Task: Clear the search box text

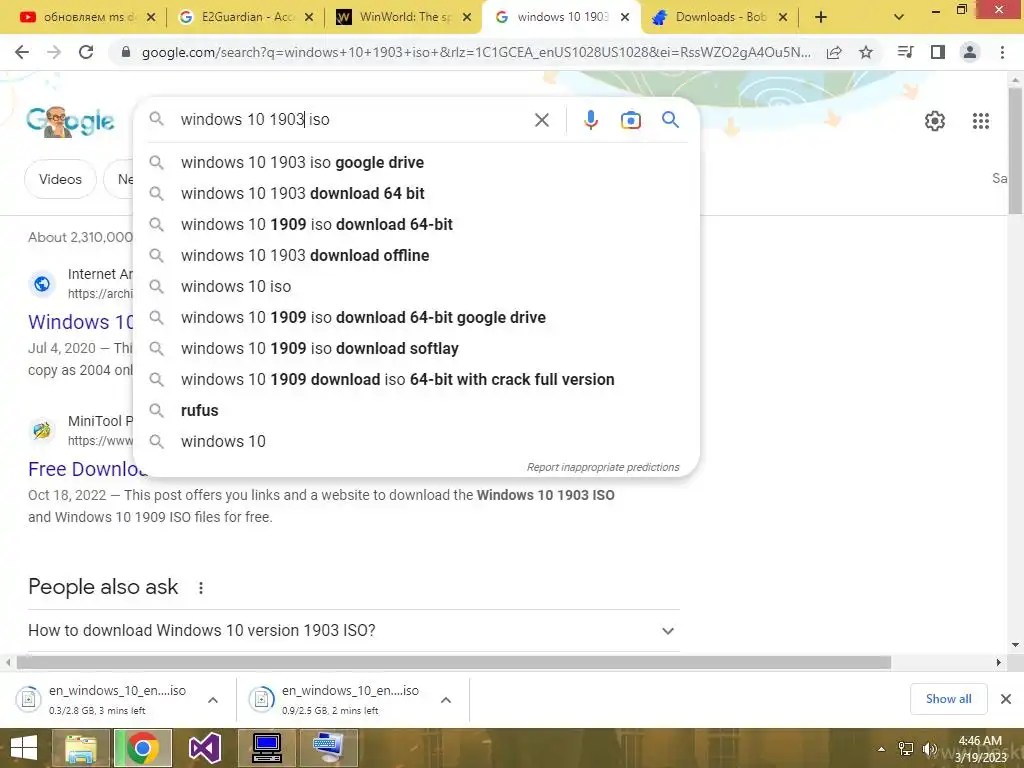Action: pos(541,120)
